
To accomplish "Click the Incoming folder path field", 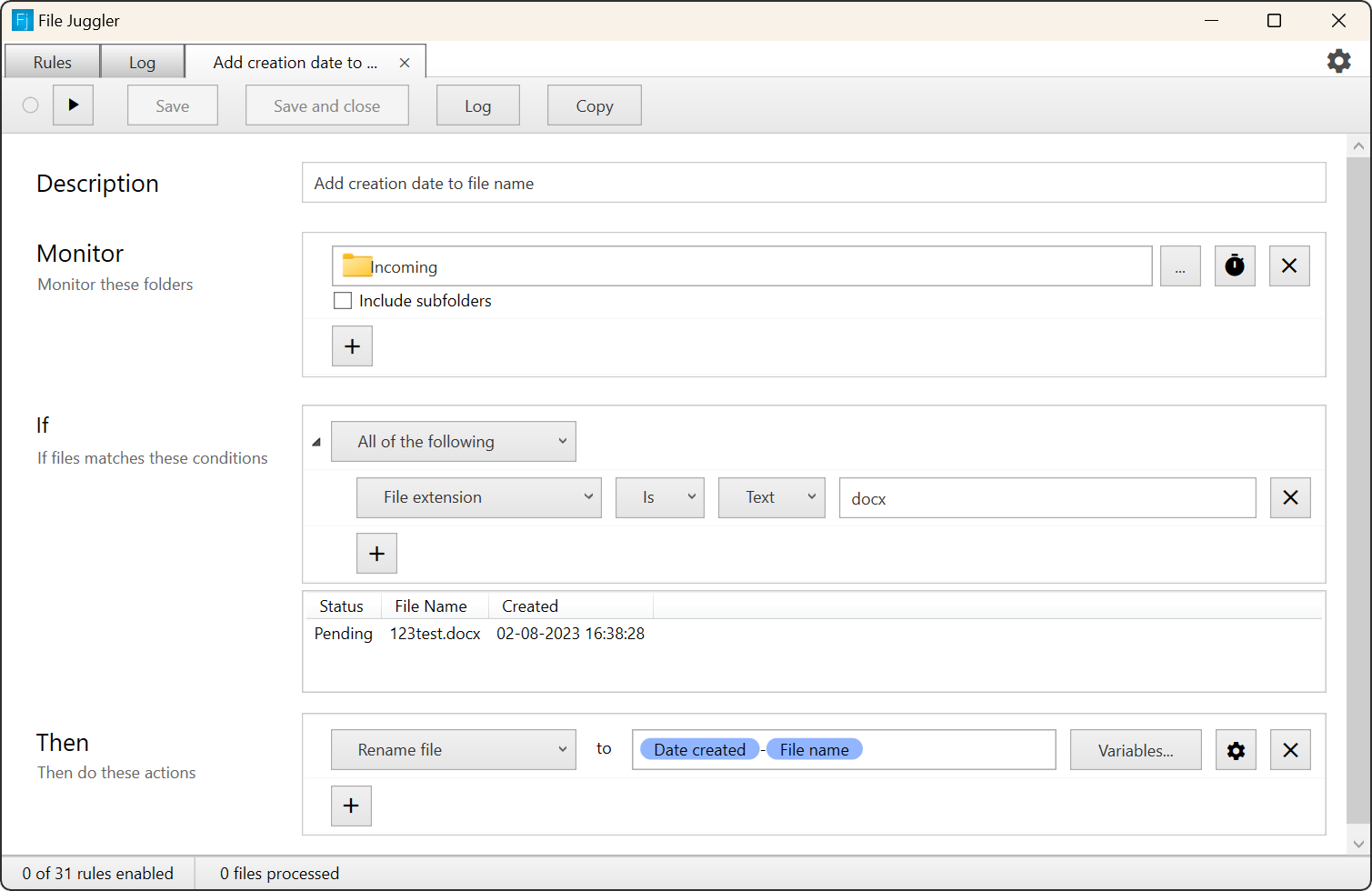I will (x=742, y=266).
